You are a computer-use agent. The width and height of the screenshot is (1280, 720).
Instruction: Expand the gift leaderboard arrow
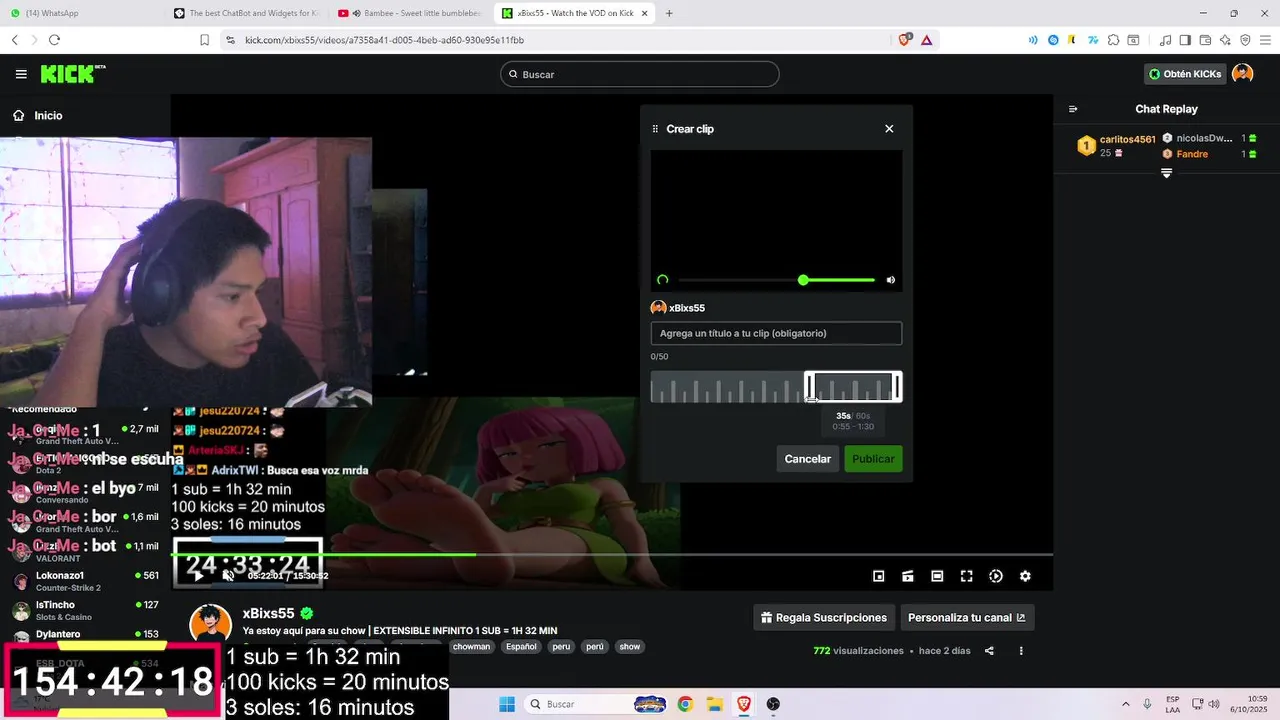(x=1166, y=173)
